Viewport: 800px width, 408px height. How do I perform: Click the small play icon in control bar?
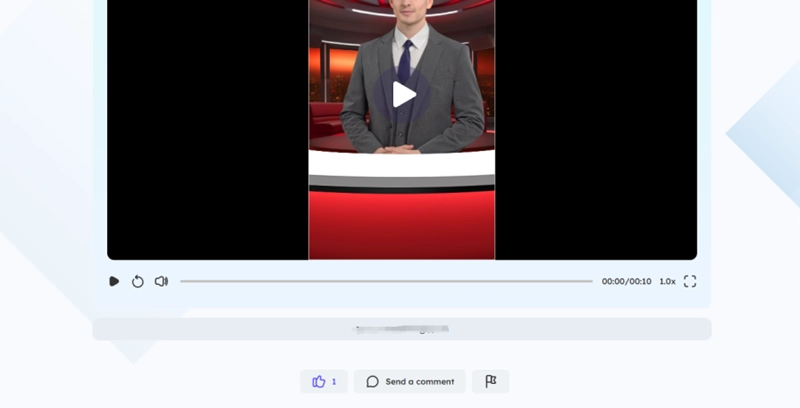coord(114,282)
